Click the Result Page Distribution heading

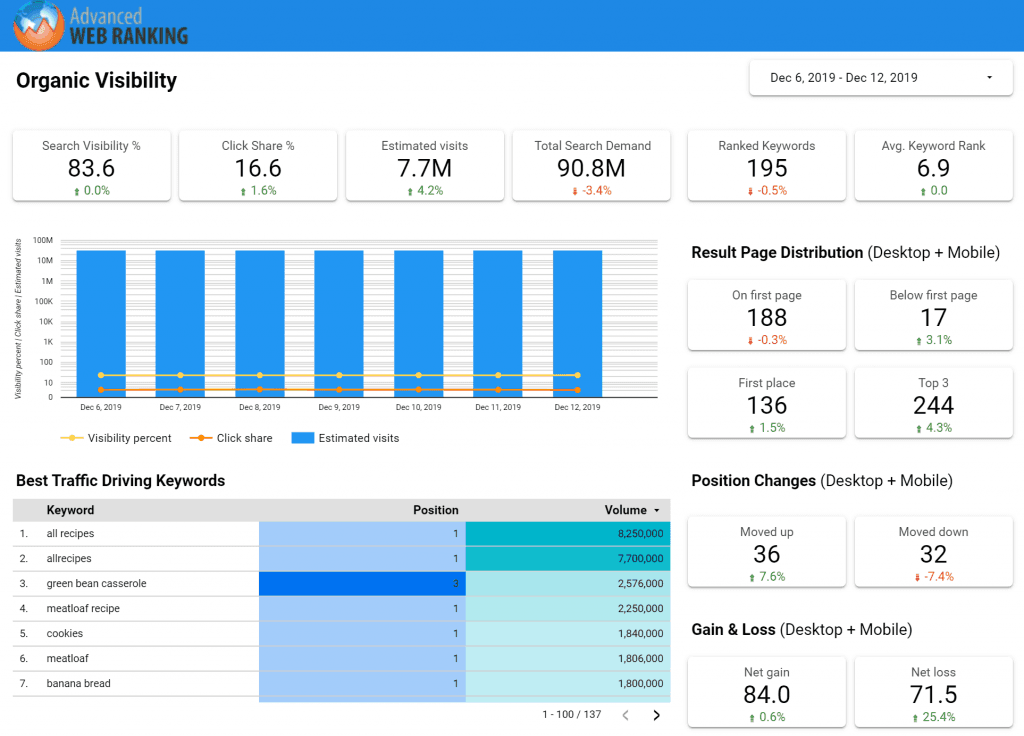(846, 253)
